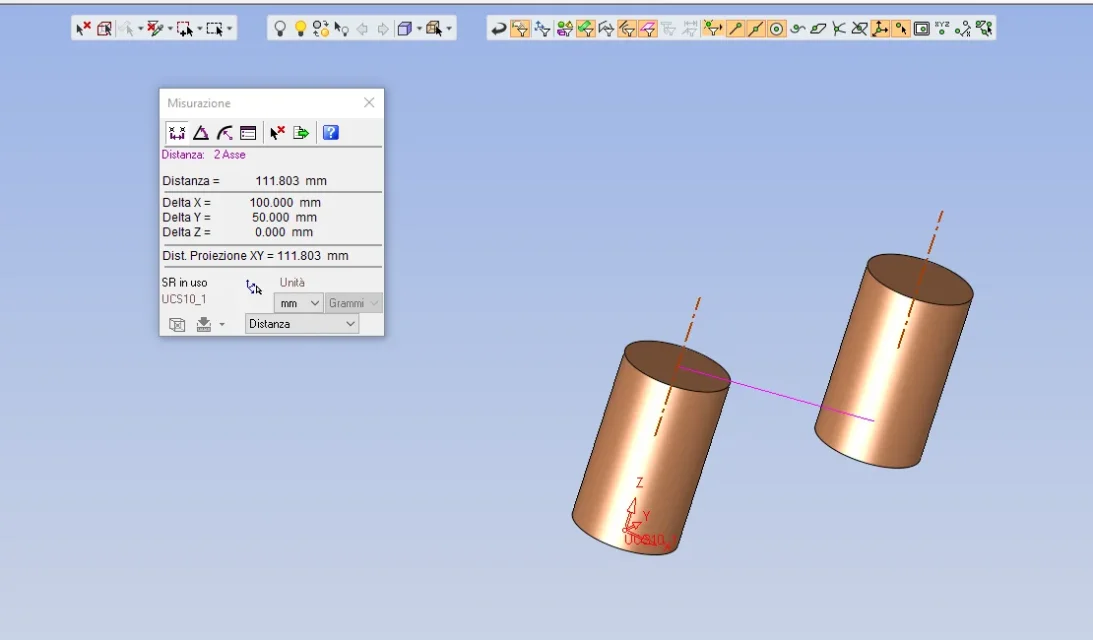Toggle the green surface funnel filter
The width and height of the screenshot is (1093, 640).
[586, 29]
